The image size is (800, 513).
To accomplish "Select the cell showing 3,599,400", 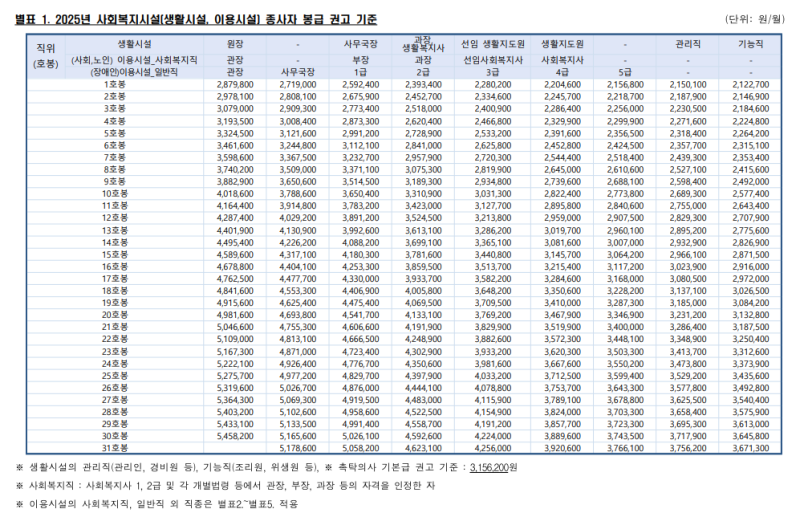I will pyautogui.click(x=625, y=376).
